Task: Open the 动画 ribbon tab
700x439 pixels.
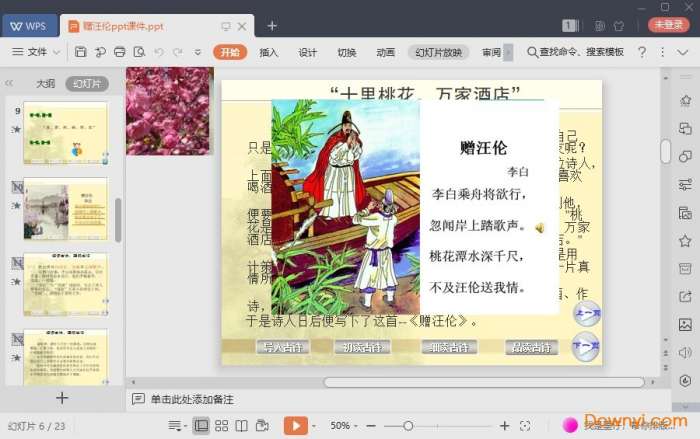Action: 386,52
